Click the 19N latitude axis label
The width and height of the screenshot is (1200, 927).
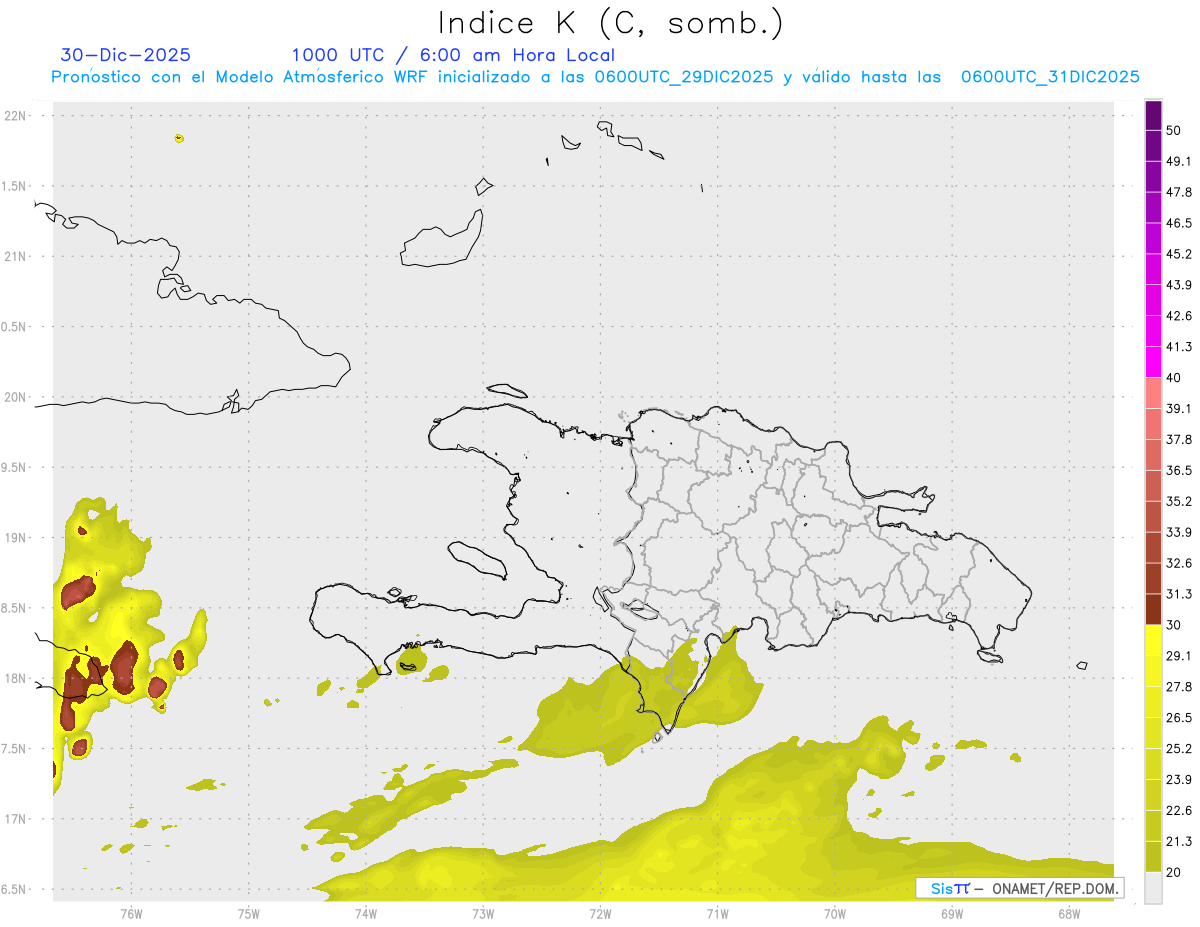coord(17,538)
